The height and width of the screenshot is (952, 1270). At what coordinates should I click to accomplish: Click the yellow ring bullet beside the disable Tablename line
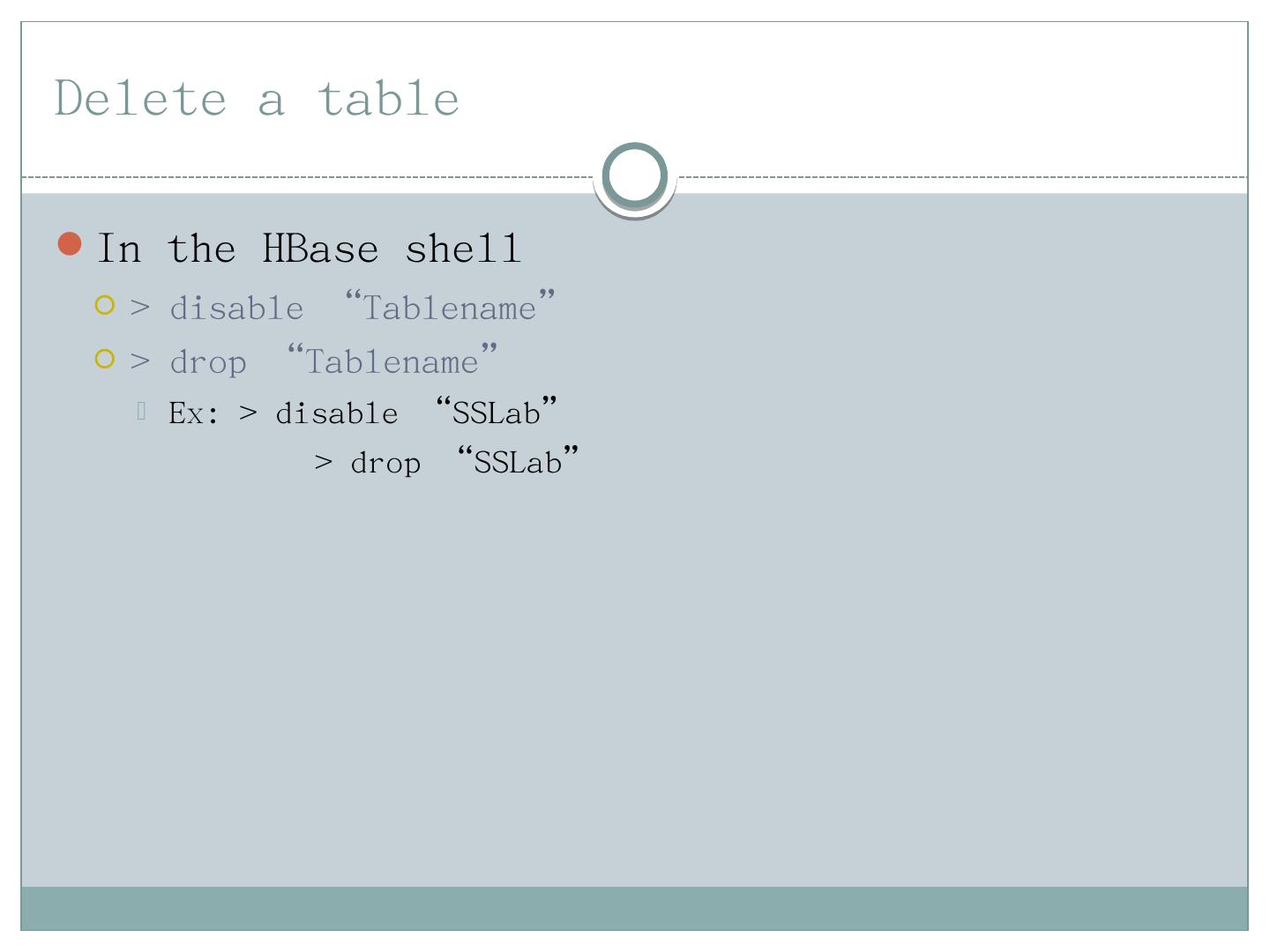pyautogui.click(x=105, y=306)
